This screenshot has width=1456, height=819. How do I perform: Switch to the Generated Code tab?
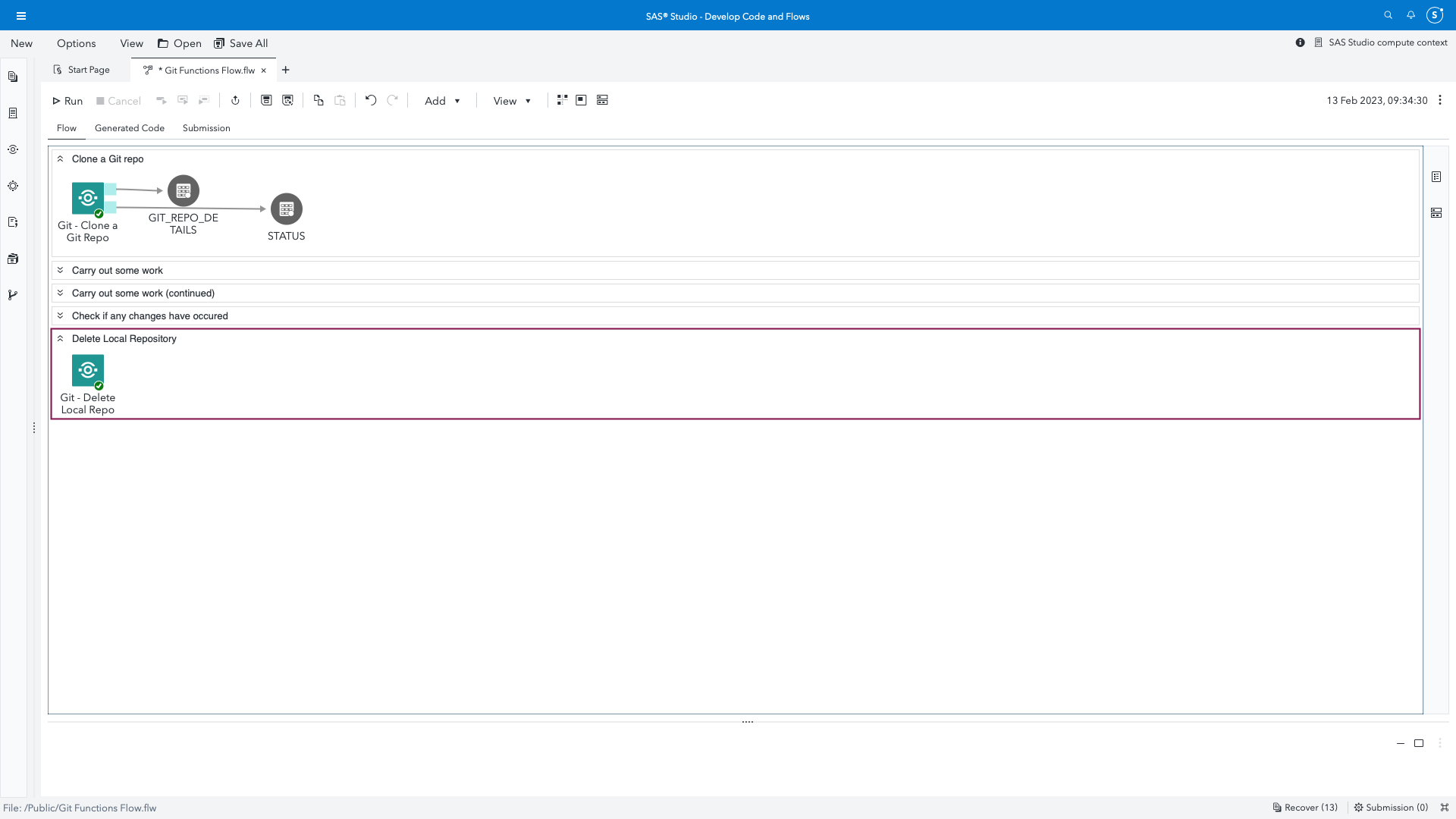click(129, 127)
